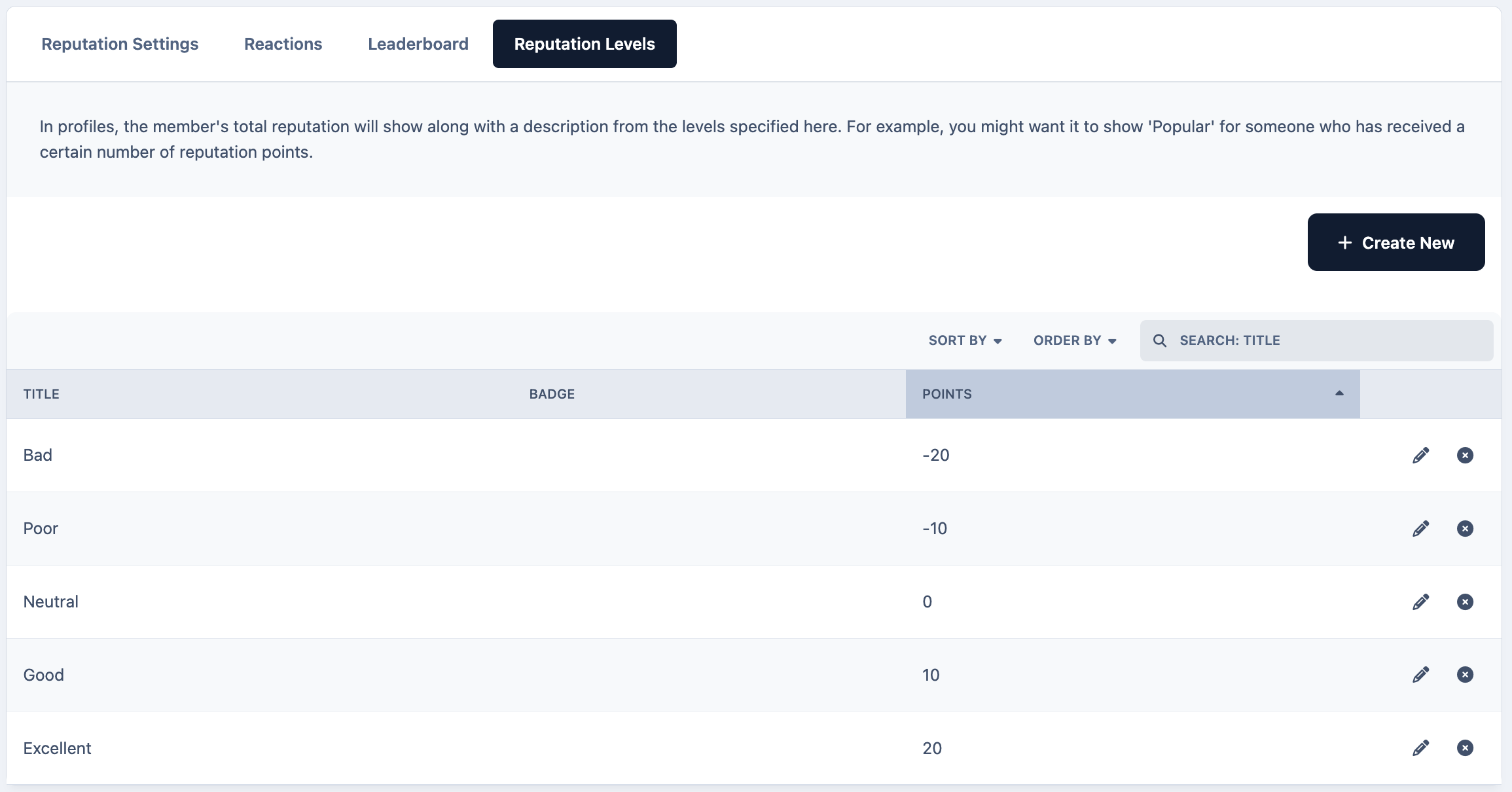
Task: Click the points value 0
Action: pos(927,602)
